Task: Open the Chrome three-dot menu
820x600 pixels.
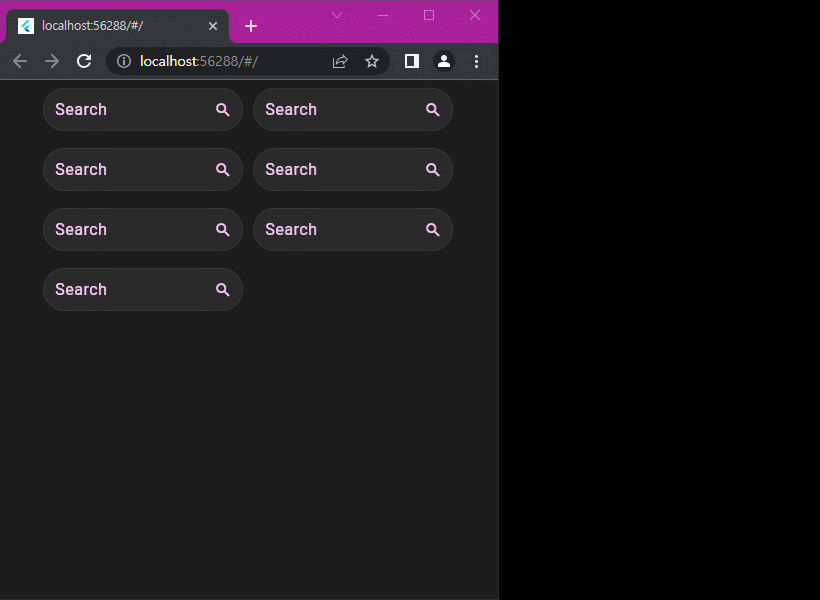Action: tap(476, 61)
